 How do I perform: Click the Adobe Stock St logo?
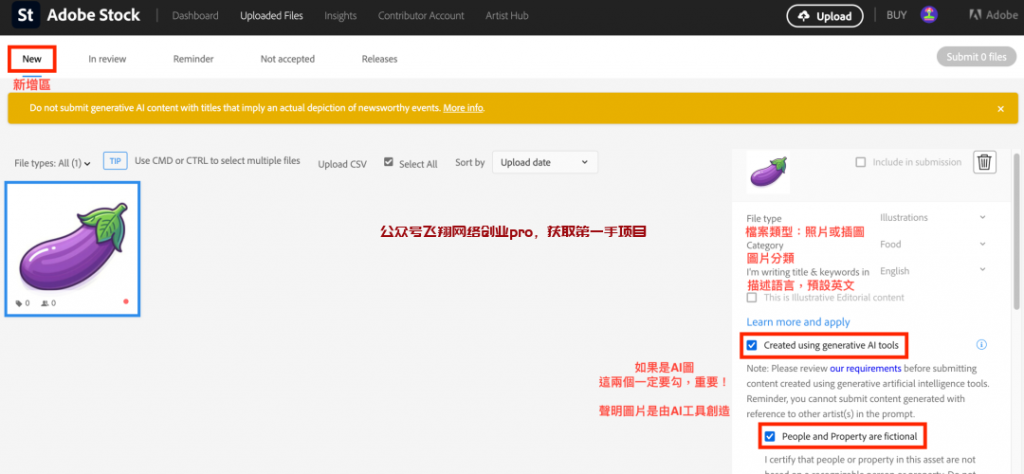click(x=25, y=15)
